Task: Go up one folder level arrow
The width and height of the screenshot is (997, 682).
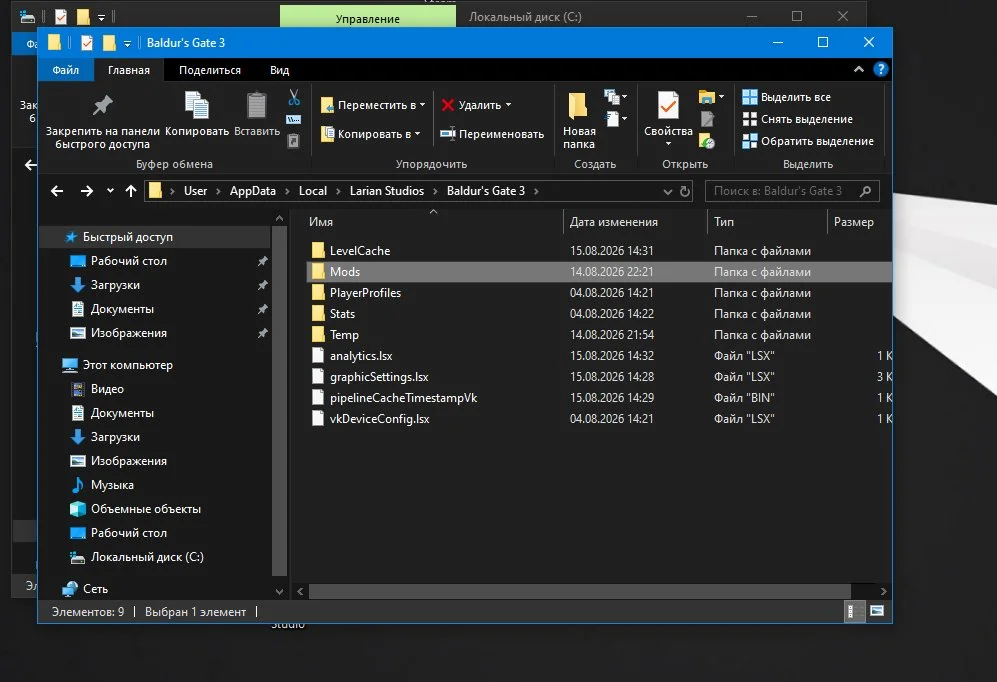Action: pyautogui.click(x=131, y=191)
